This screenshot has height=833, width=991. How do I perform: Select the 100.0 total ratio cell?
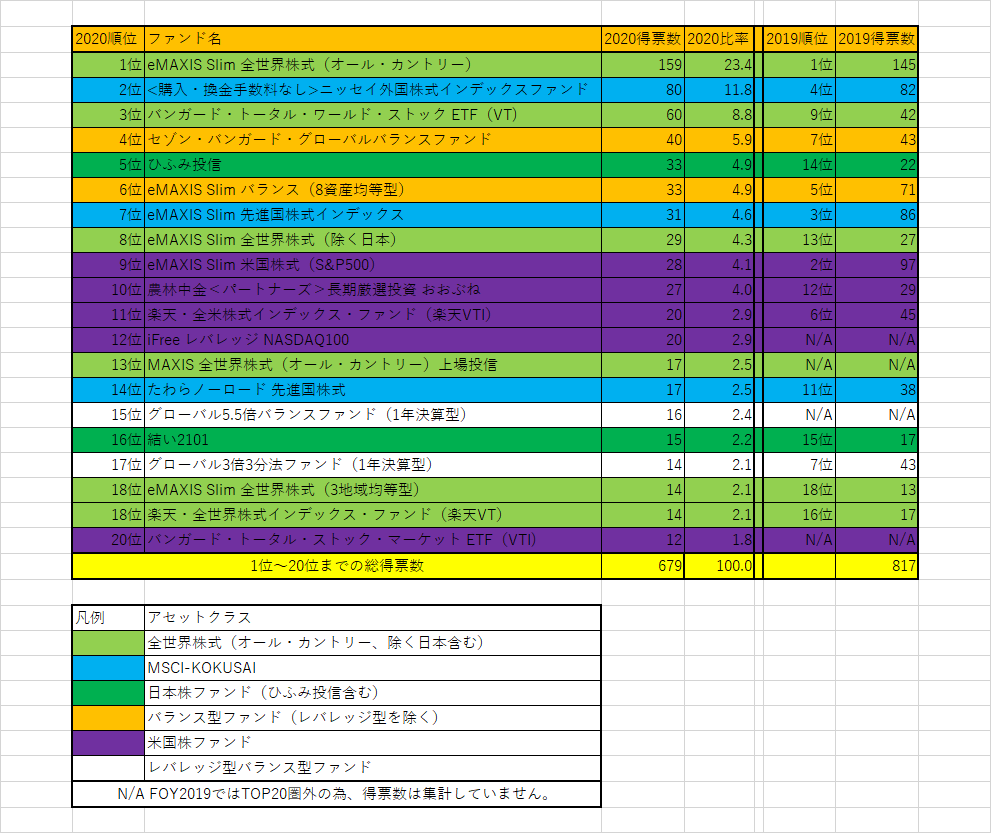[x=719, y=566]
